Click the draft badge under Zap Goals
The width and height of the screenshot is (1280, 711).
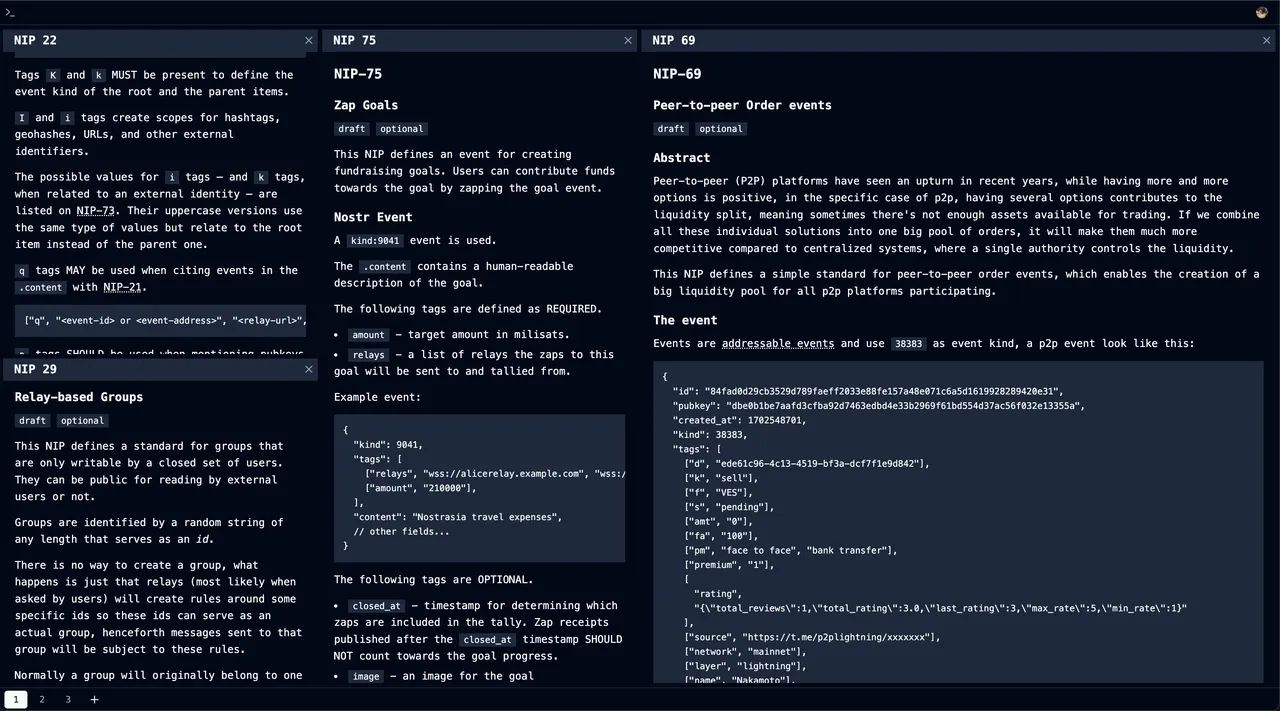point(351,129)
